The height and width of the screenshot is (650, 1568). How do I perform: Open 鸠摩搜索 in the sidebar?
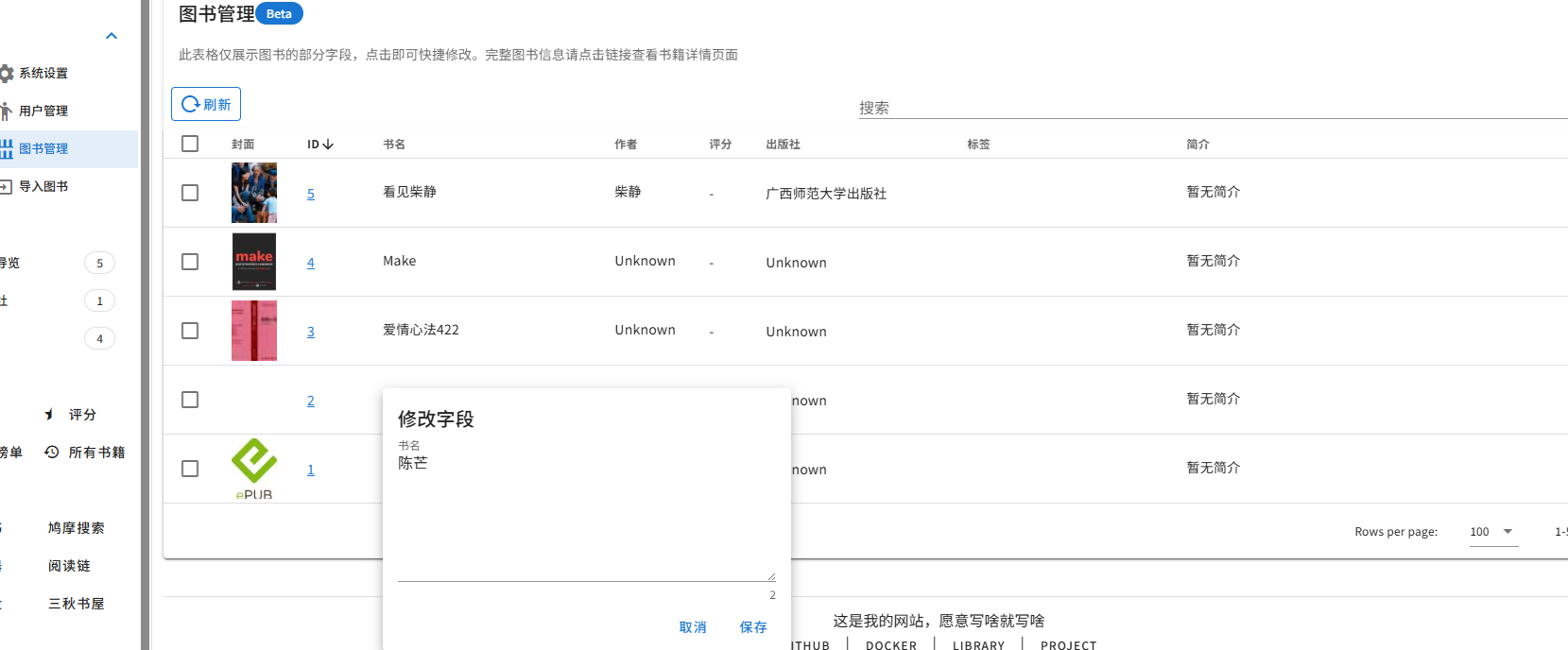(77, 528)
